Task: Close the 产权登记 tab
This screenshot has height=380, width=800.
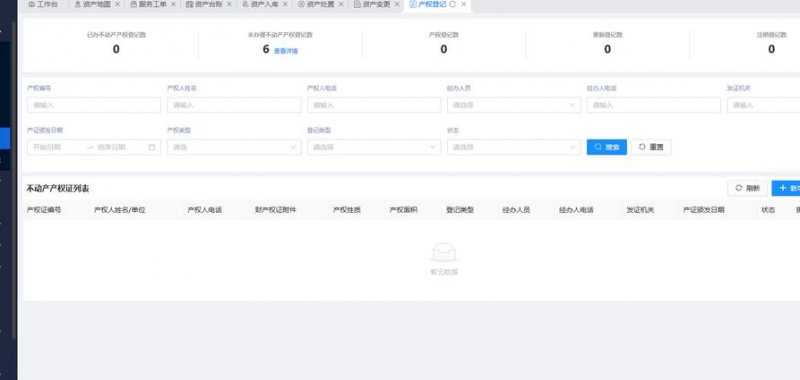Action: [463, 4]
